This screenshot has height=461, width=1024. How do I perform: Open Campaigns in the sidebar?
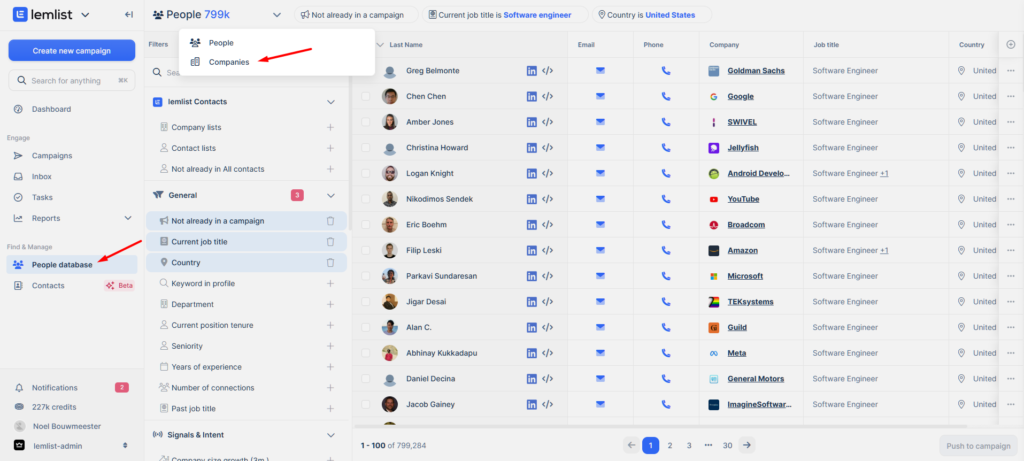(x=51, y=156)
